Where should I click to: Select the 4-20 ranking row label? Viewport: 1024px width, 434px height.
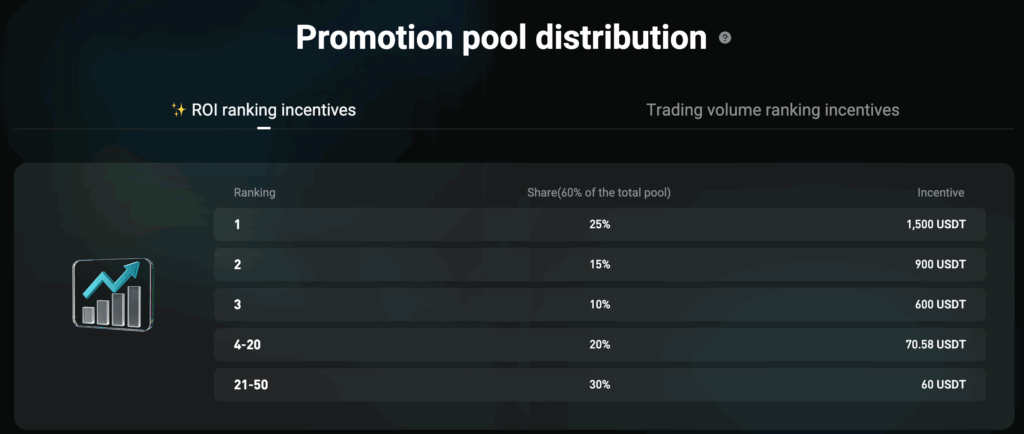pyautogui.click(x=247, y=345)
